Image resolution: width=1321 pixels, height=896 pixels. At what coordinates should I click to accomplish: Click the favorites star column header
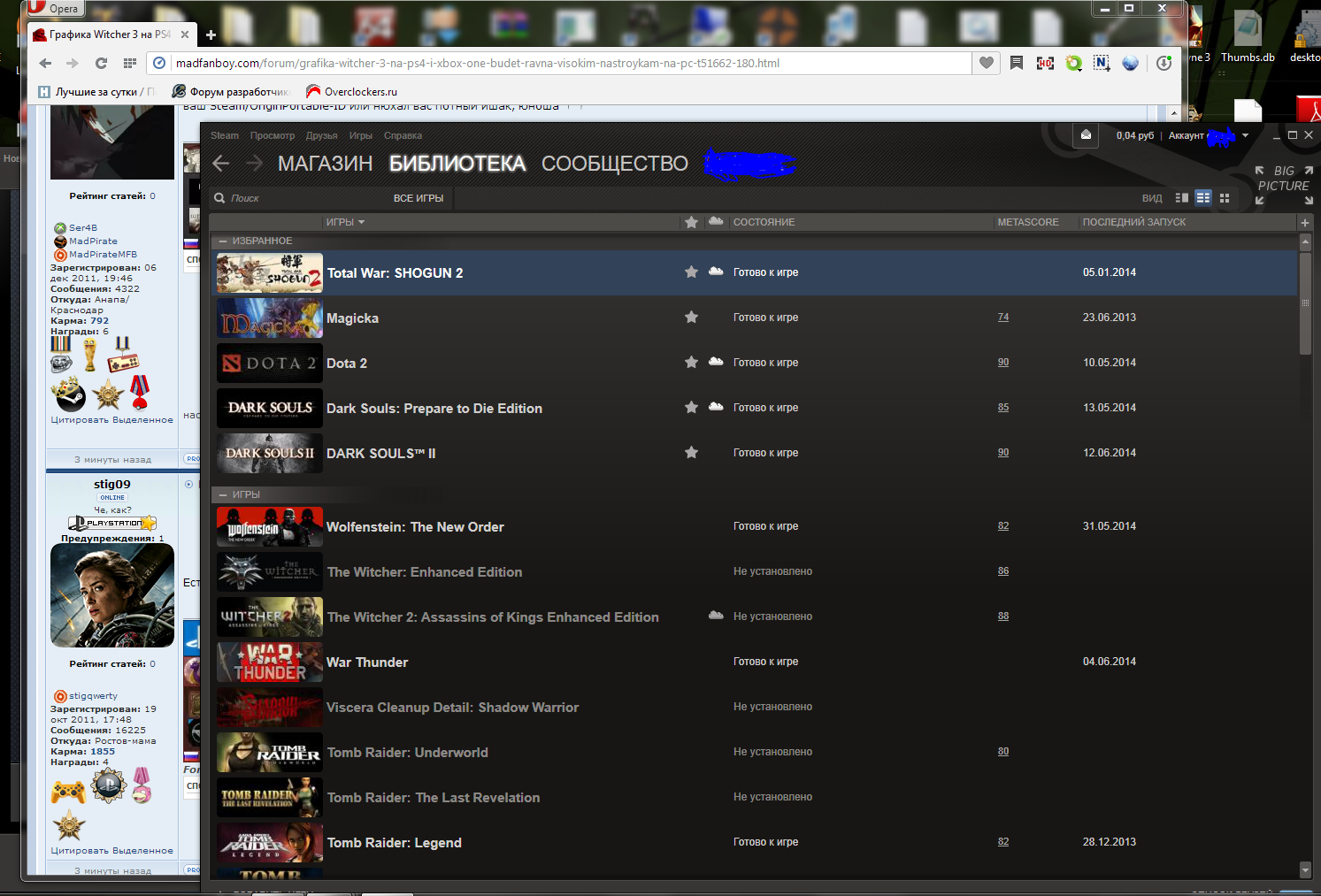pyautogui.click(x=691, y=222)
